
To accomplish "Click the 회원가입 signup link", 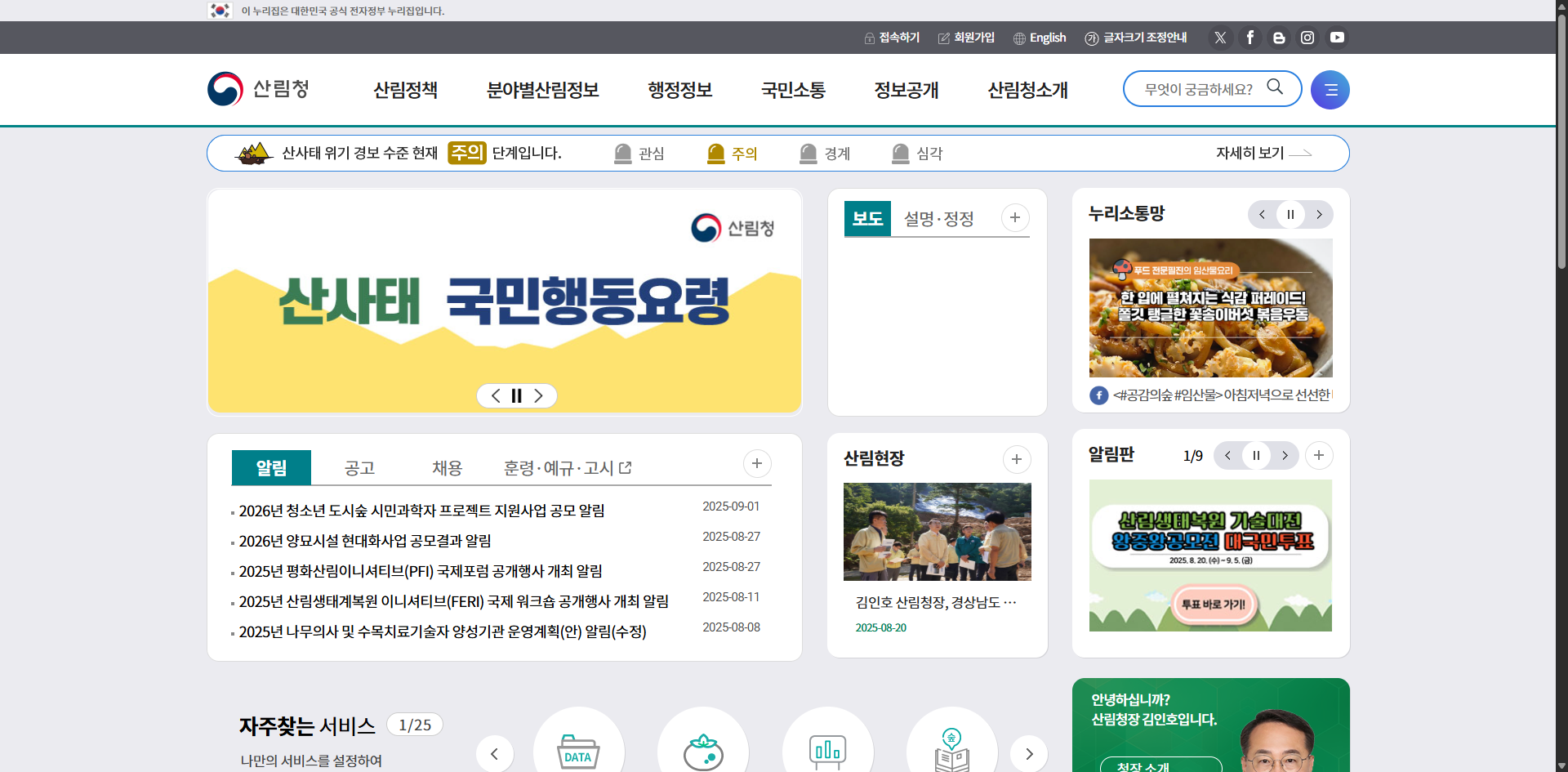I will click(966, 37).
